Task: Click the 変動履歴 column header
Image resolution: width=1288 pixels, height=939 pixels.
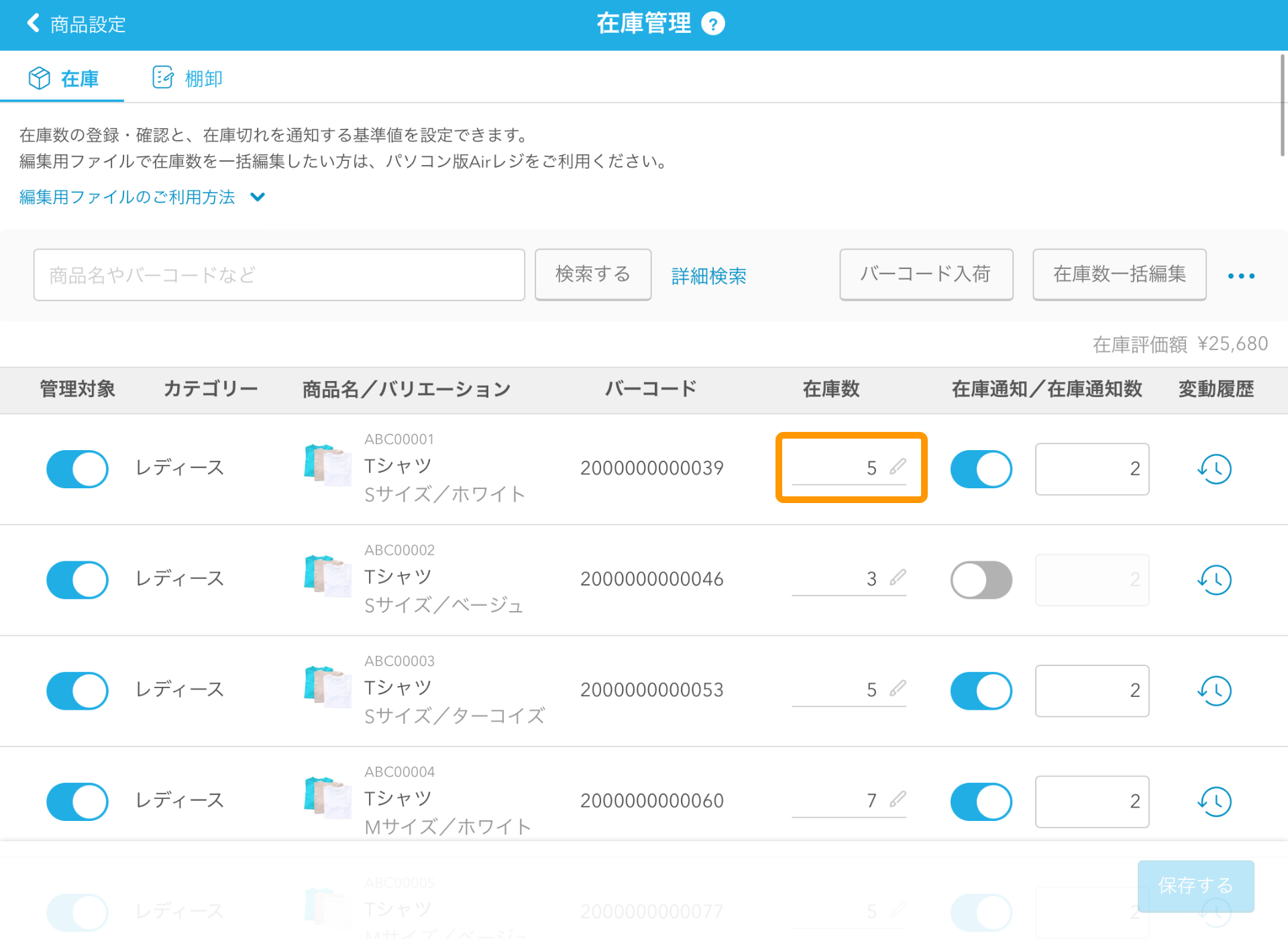Action: [1216, 389]
